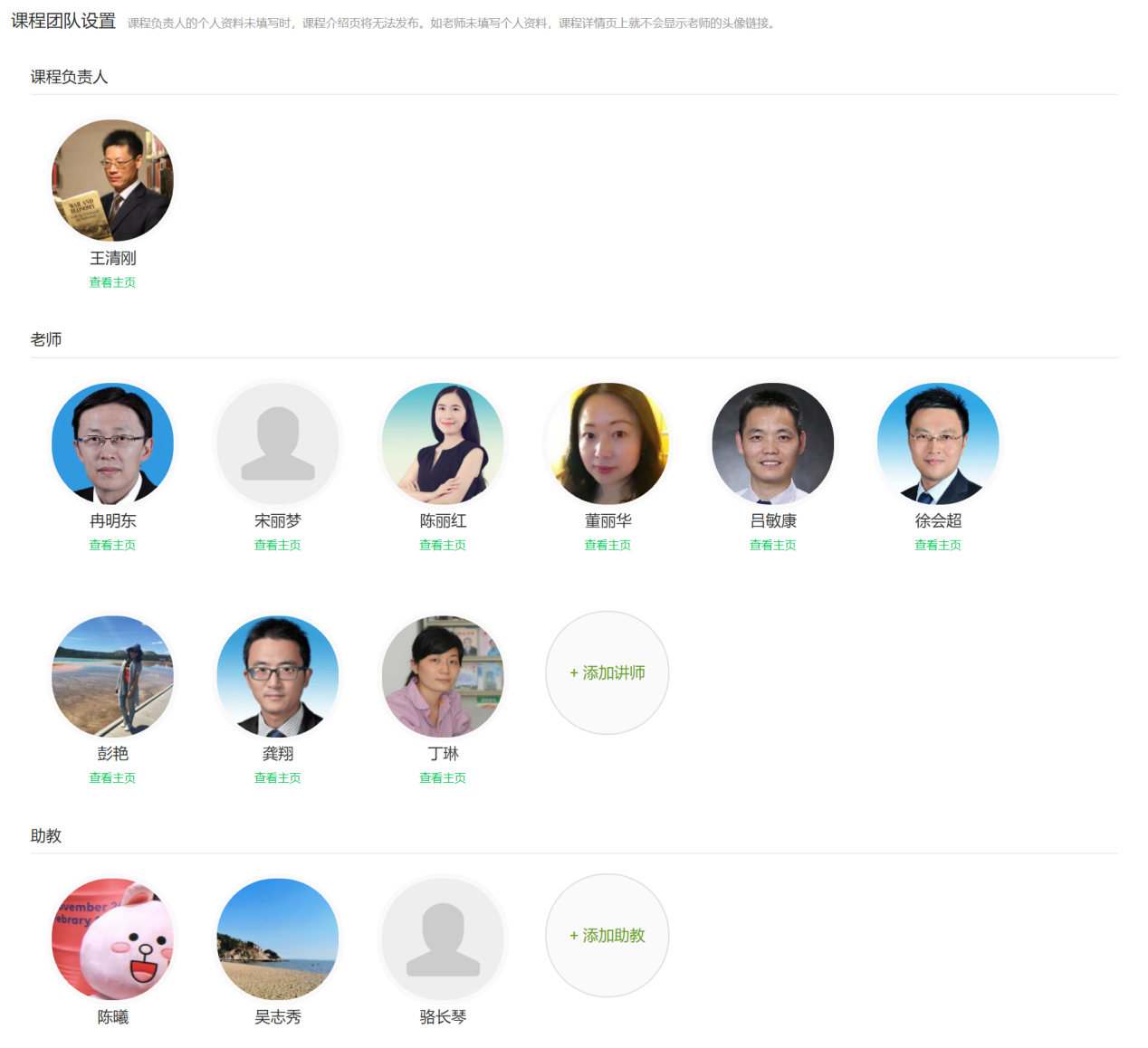The height and width of the screenshot is (1048, 1148).
Task: Click the name text 宋丽梦
Action: coord(277,521)
